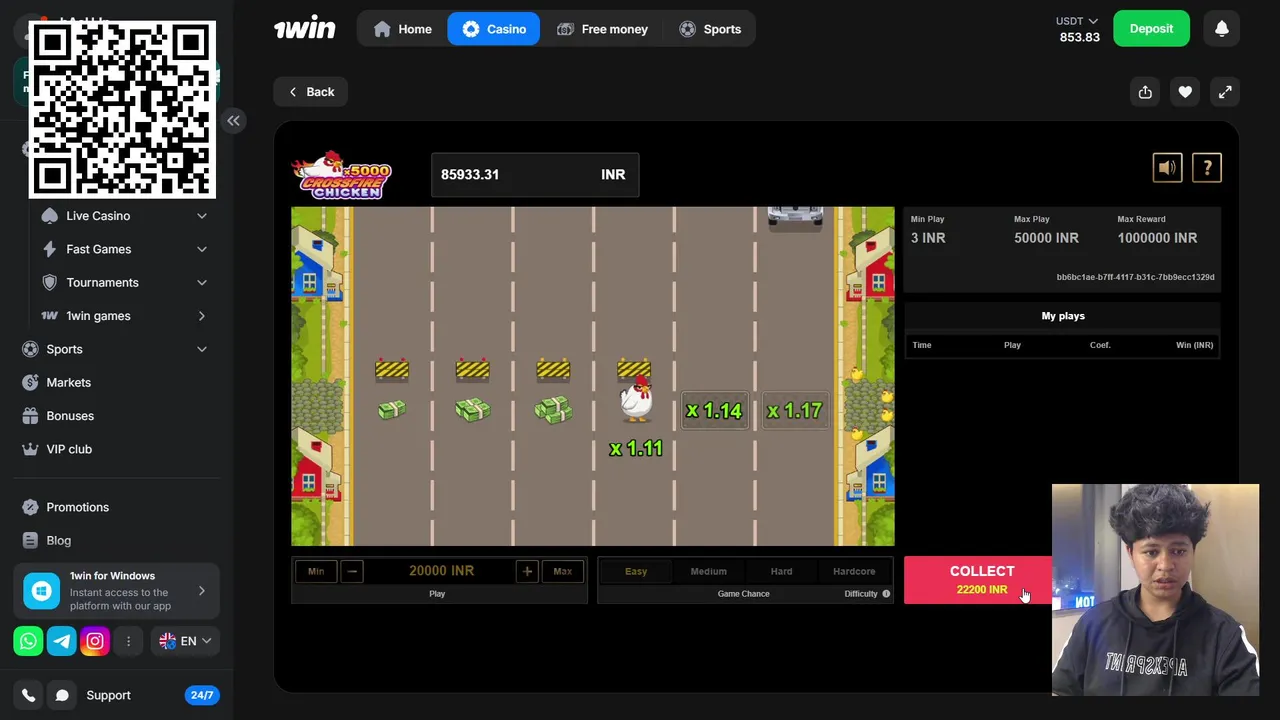Click the 24/7 support badge
1280x720 pixels.
point(202,695)
